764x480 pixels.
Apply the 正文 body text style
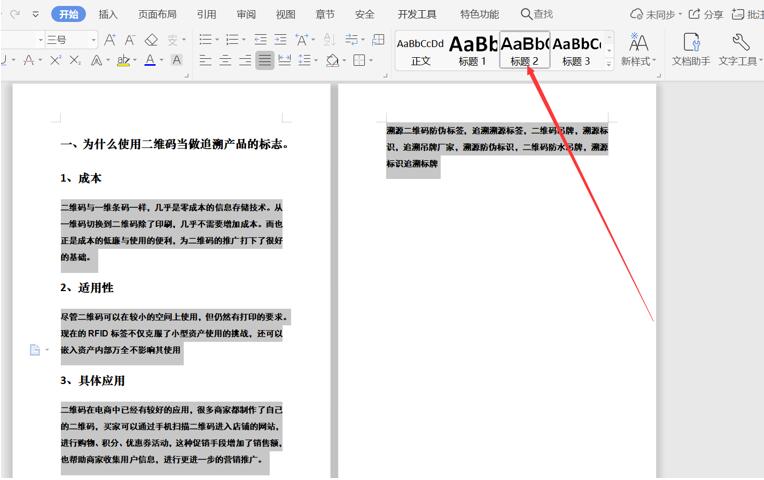(x=420, y=49)
